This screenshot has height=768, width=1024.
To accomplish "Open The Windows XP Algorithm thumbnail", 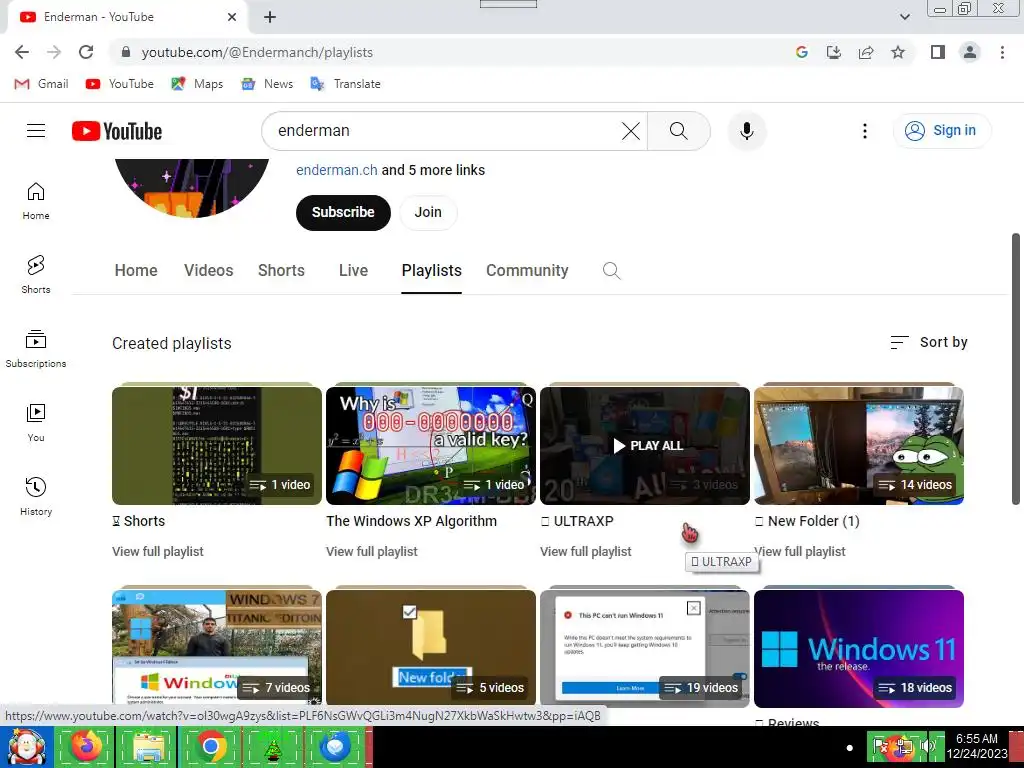I will point(431,445).
